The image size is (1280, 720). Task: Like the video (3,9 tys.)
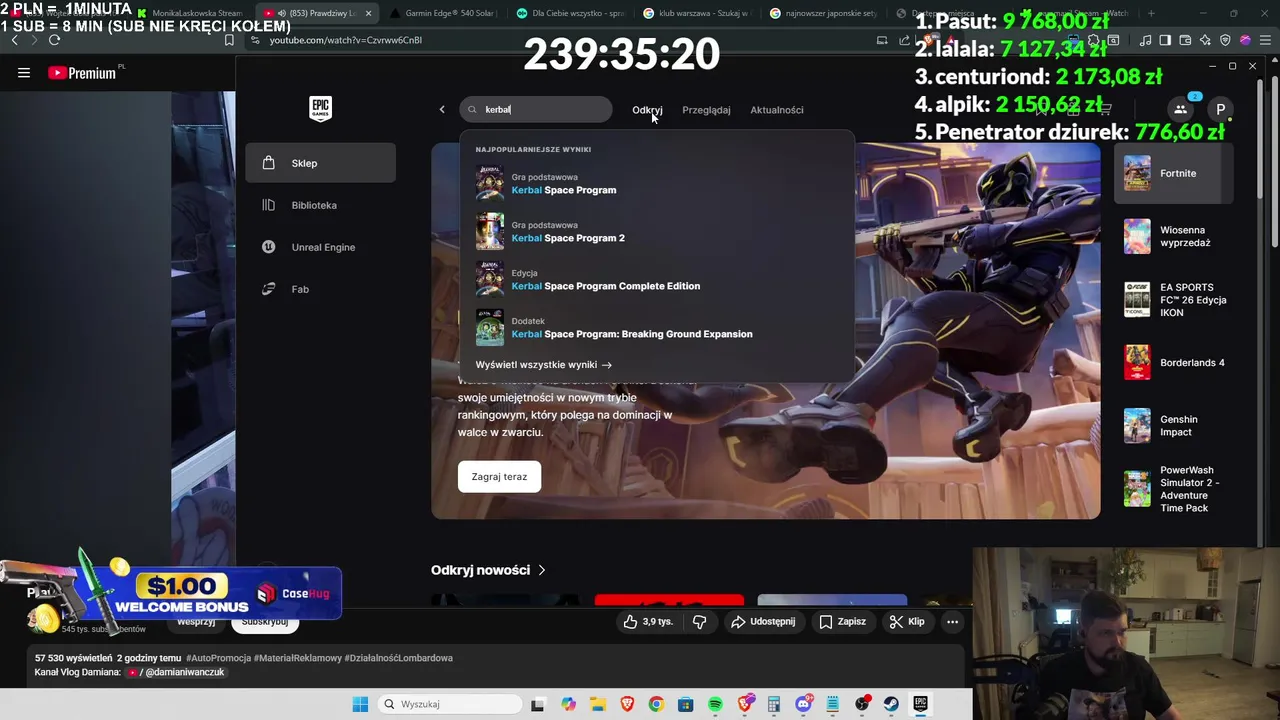pyautogui.click(x=648, y=622)
